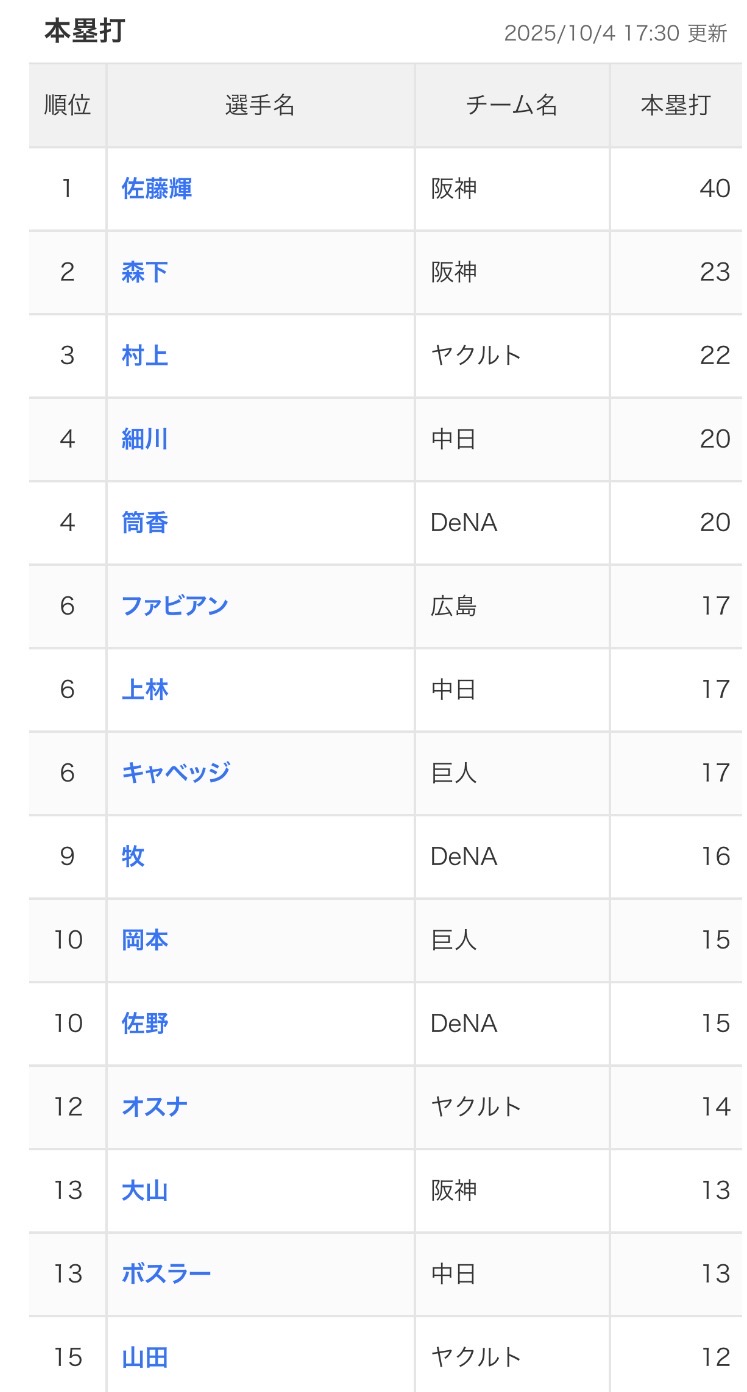Viewport: 747px width, 1392px height.
Task: Select the player 村上
Action: pyautogui.click(x=145, y=355)
